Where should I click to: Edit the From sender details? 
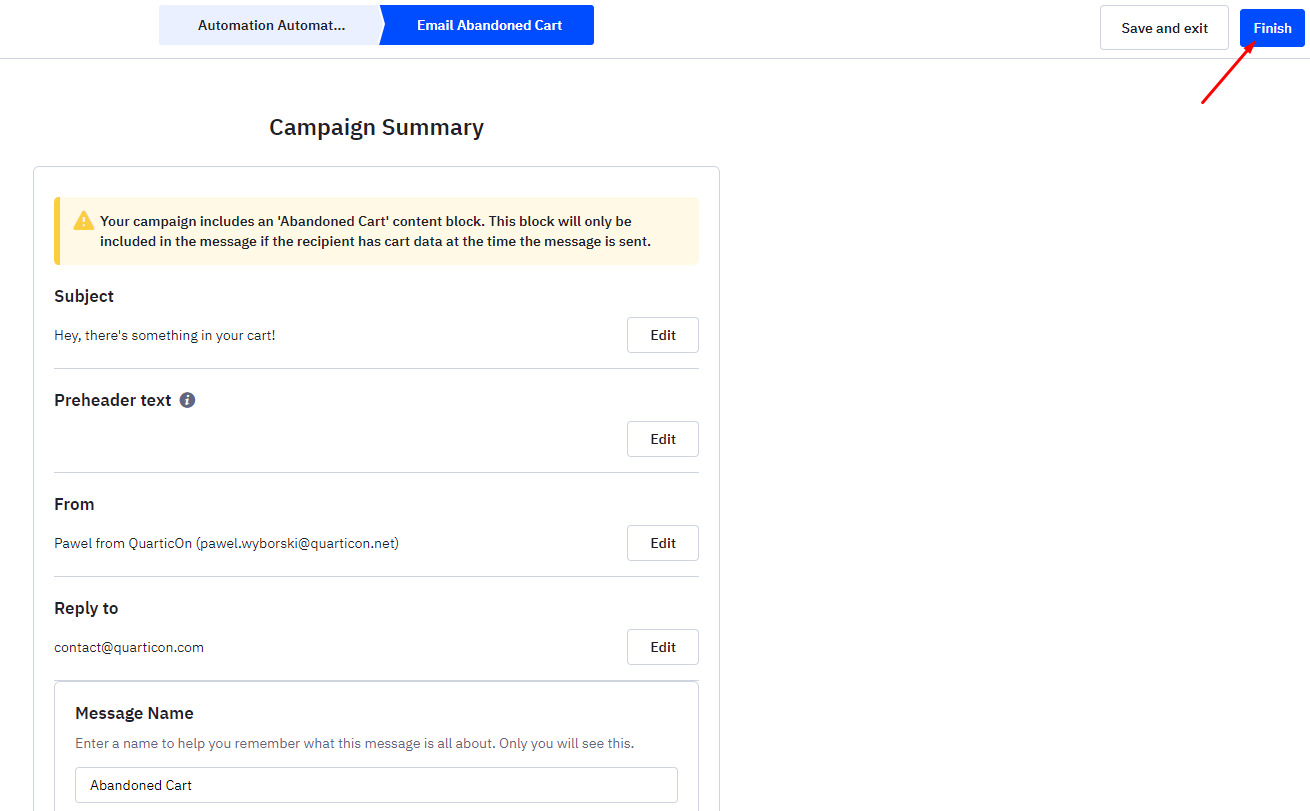tap(663, 543)
